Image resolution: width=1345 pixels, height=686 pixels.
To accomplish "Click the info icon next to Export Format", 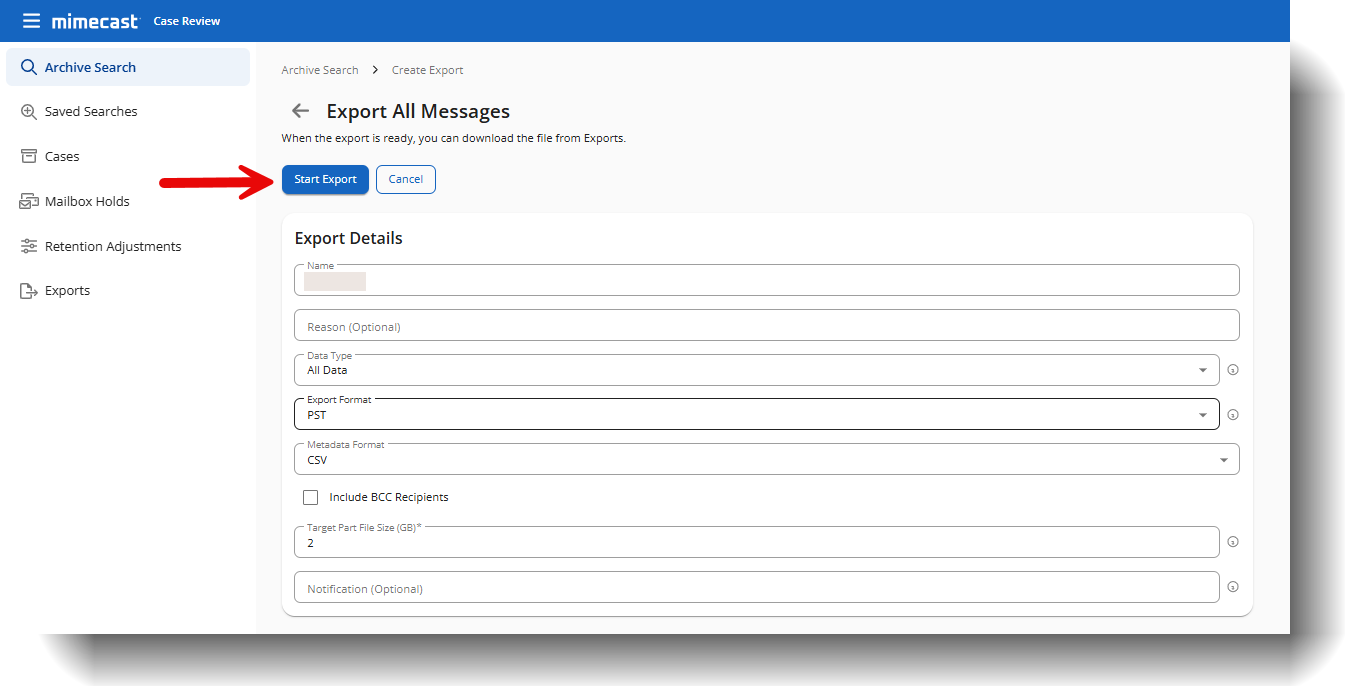I will 1233,415.
